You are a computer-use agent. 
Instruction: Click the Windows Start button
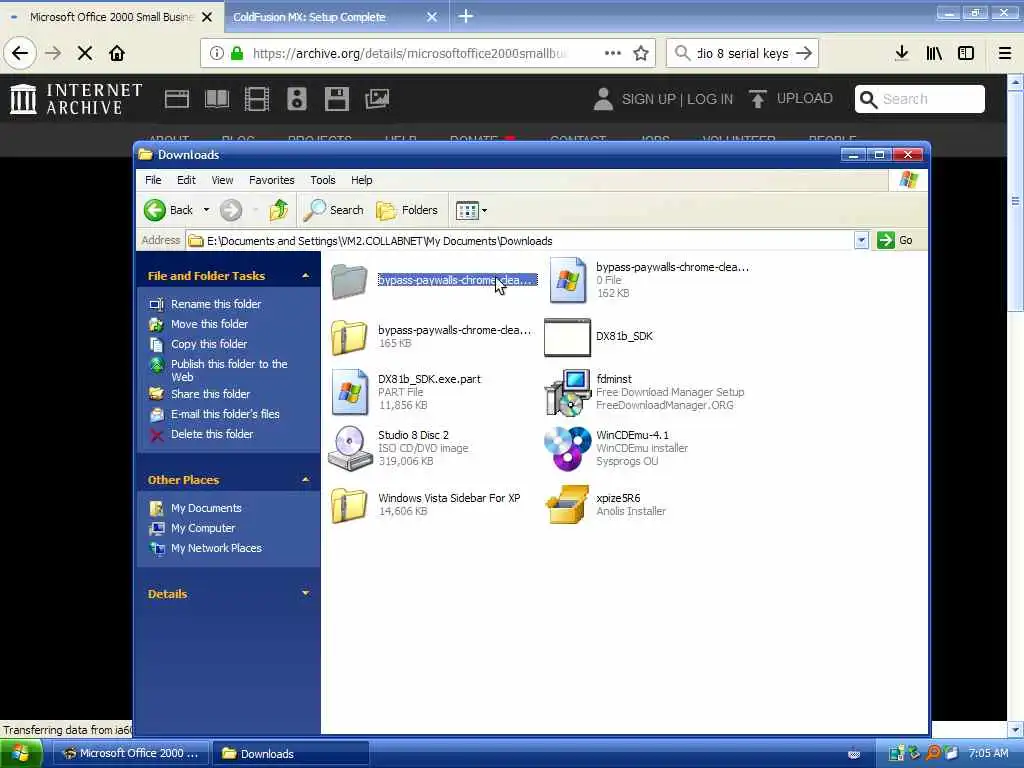21,754
